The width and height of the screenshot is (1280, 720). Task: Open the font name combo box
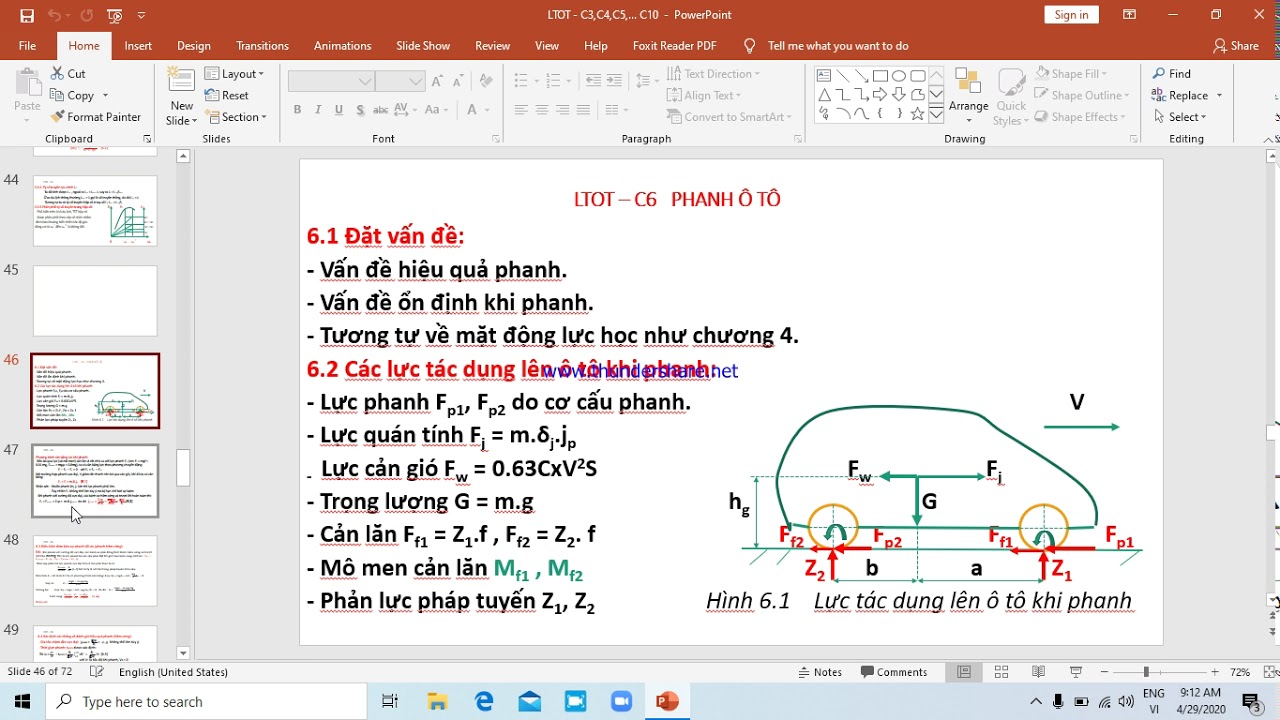pos(331,81)
